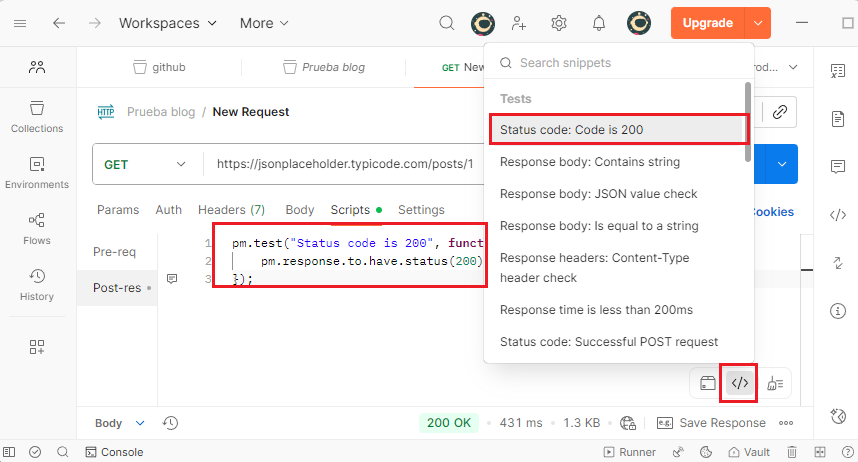Click the invite collaborators icon
The height and width of the screenshot is (462, 858).
519,23
